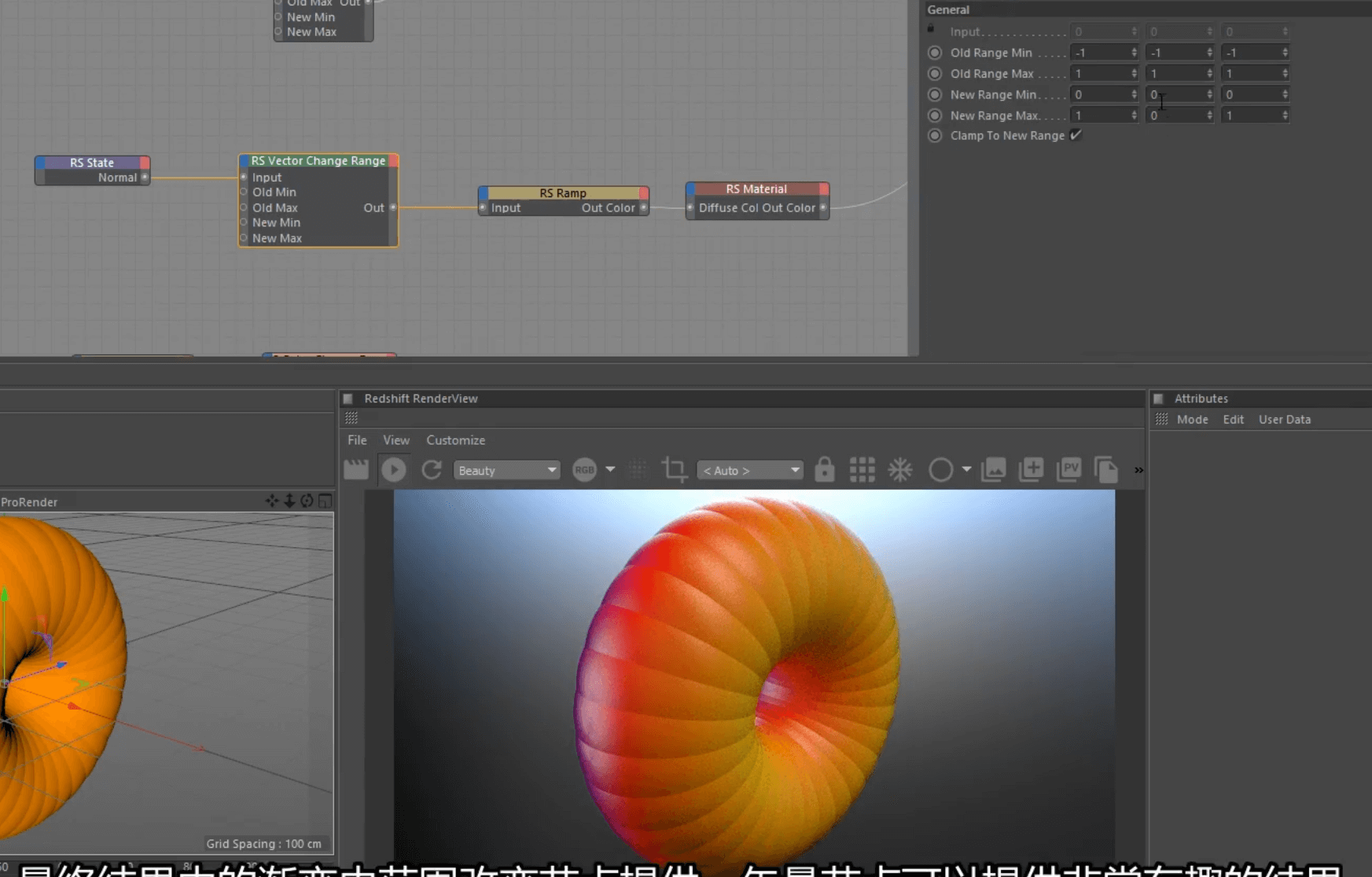Click RS Ramp Out Color port
This screenshot has width=1372, height=877.
click(x=644, y=208)
